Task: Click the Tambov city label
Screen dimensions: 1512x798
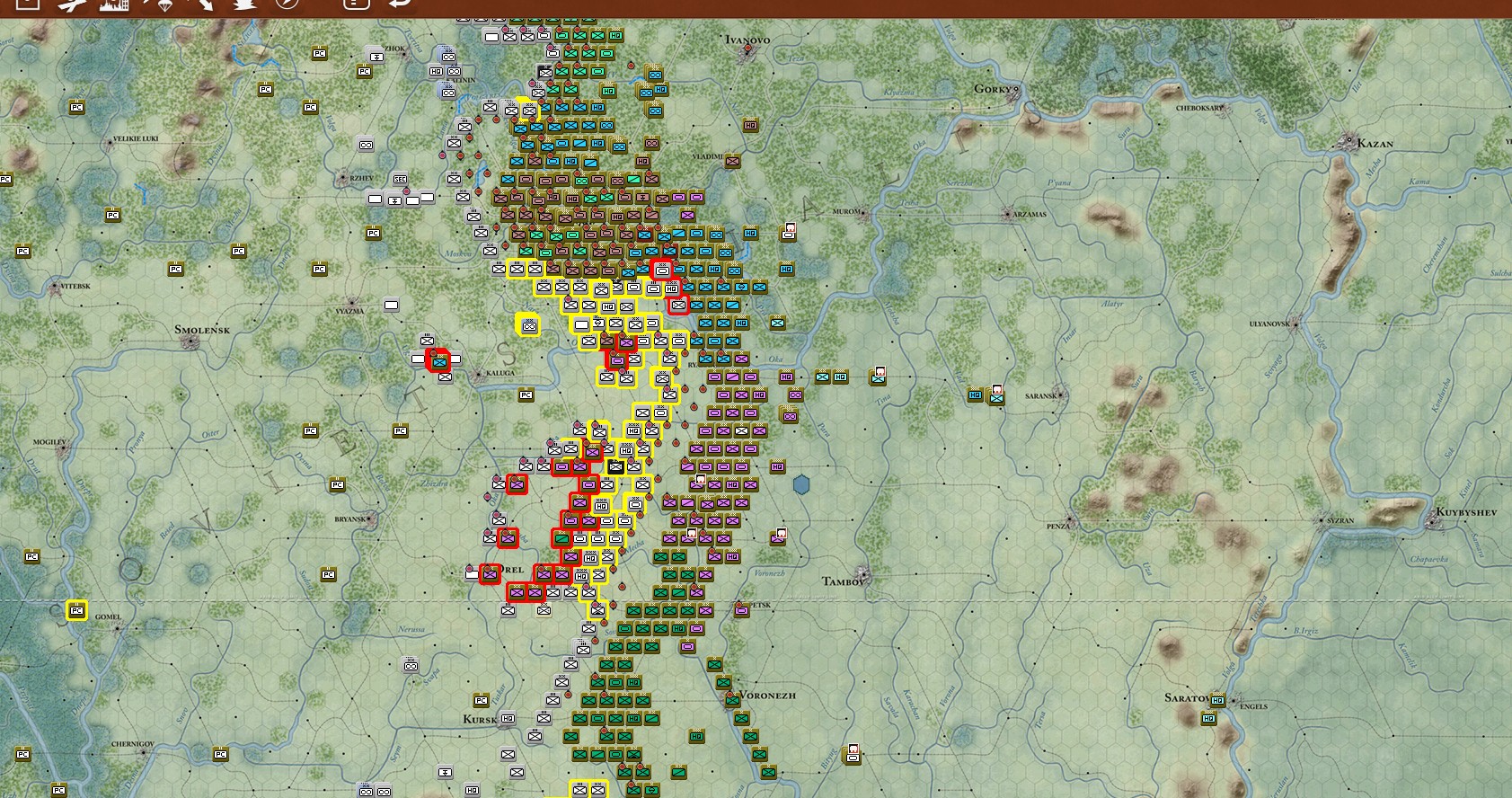Action: [844, 581]
